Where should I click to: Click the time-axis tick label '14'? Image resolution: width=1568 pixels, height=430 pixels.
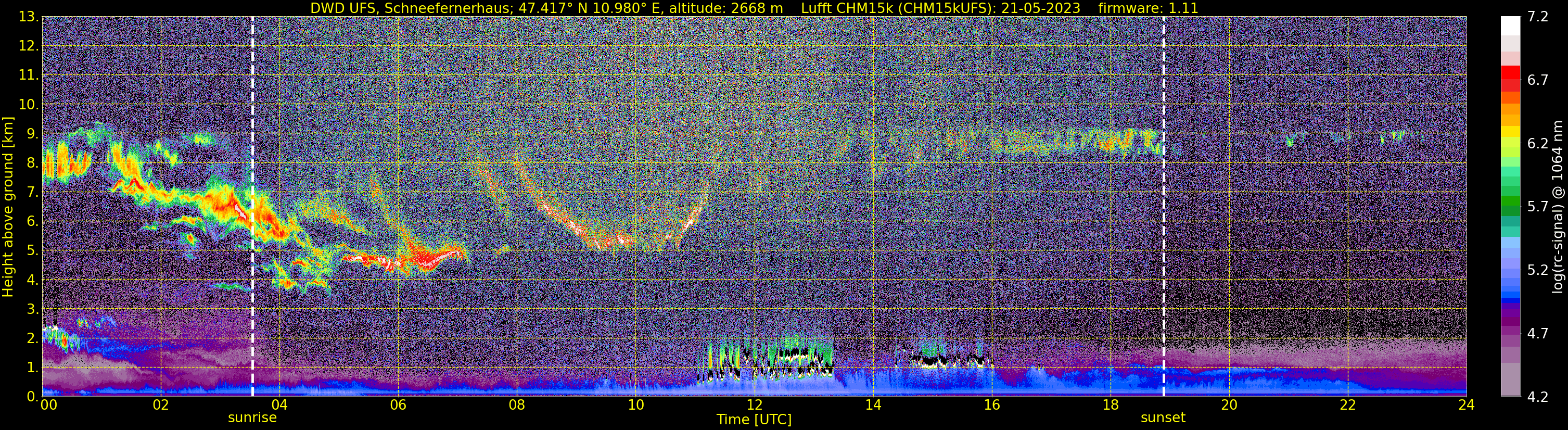tap(873, 405)
